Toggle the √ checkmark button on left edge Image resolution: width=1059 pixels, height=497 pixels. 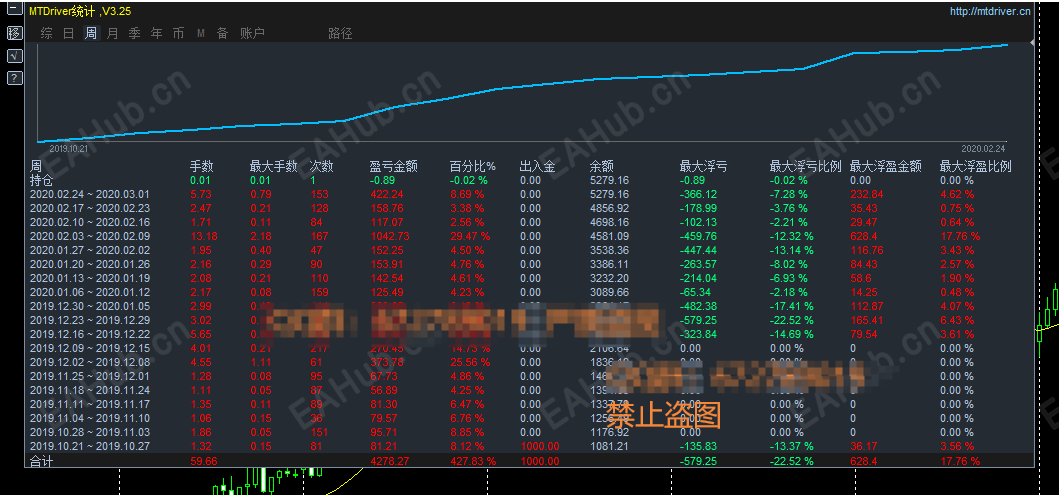pos(14,56)
